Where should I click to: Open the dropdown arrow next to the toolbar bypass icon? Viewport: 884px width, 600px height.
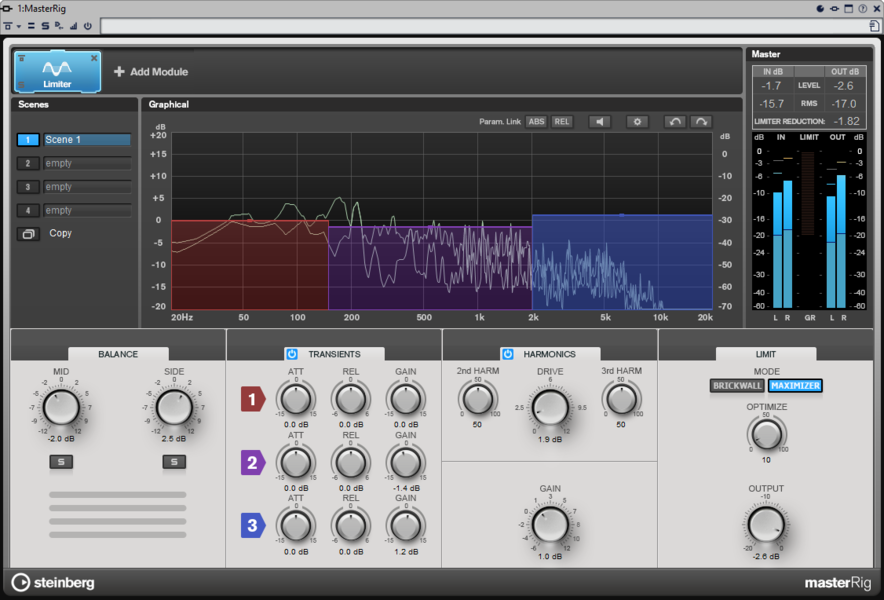tap(19, 27)
